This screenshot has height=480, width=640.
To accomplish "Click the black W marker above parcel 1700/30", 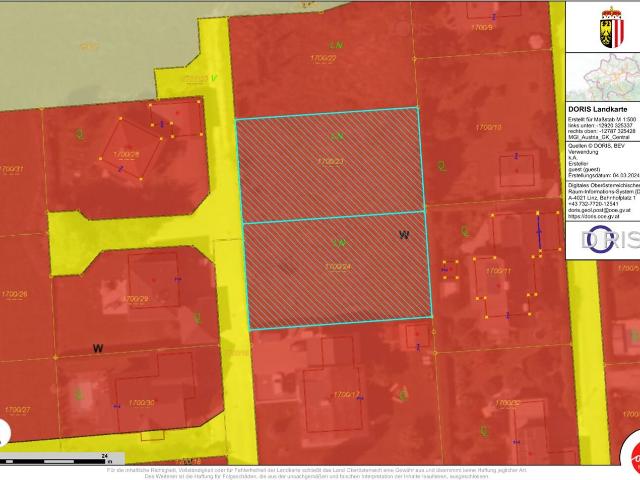I will coord(98,348).
